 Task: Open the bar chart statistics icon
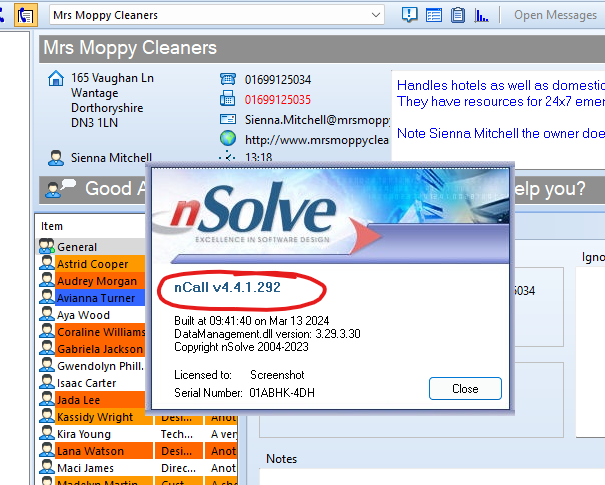481,15
